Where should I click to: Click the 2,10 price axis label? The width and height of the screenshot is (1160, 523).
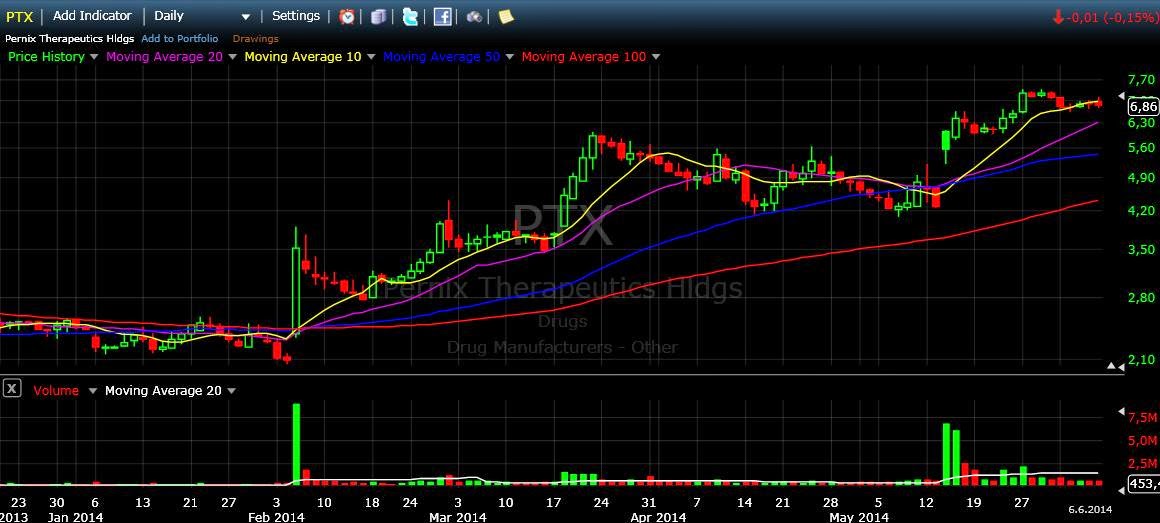pos(1142,360)
